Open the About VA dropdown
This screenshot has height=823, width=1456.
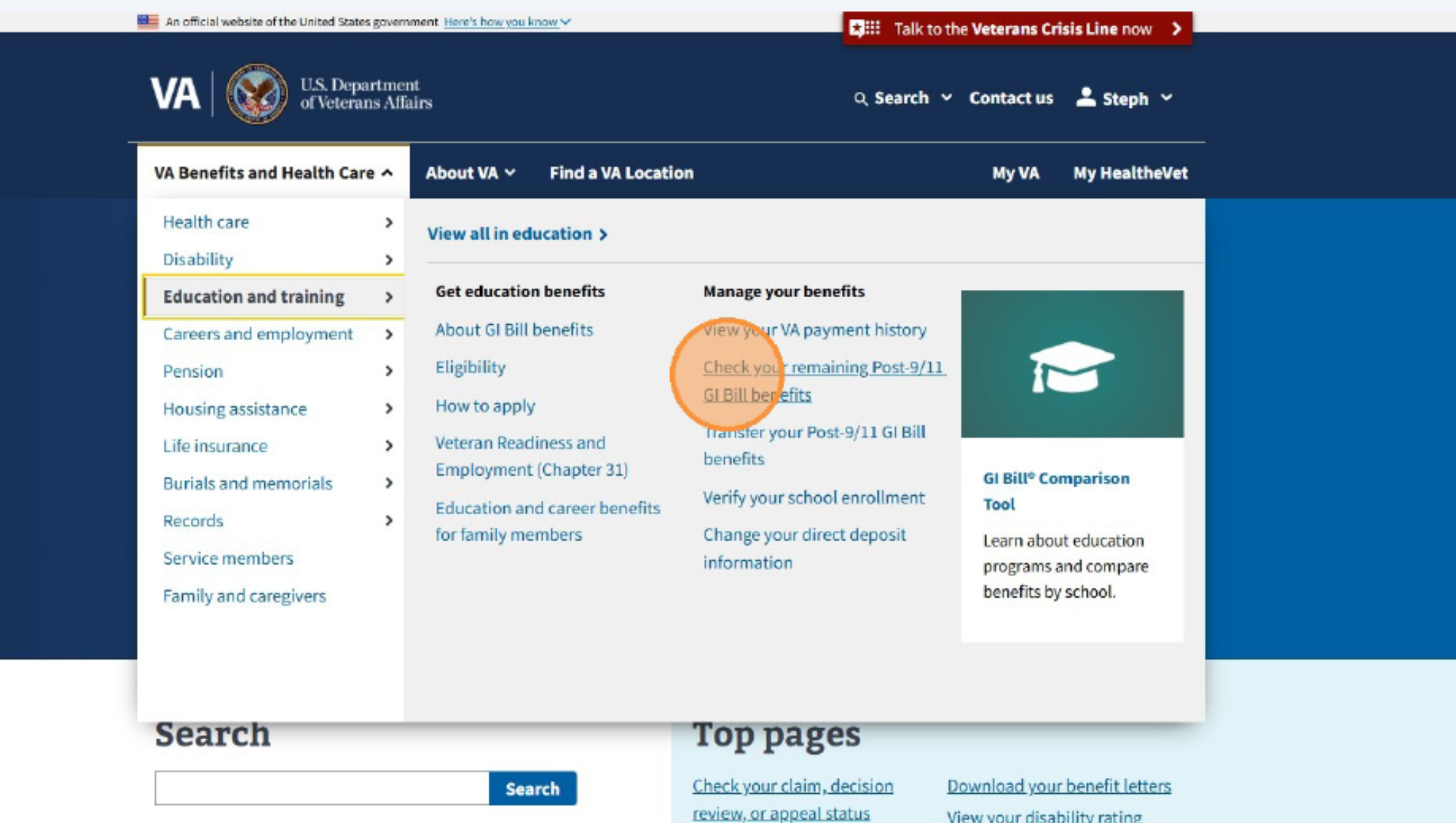(x=469, y=173)
